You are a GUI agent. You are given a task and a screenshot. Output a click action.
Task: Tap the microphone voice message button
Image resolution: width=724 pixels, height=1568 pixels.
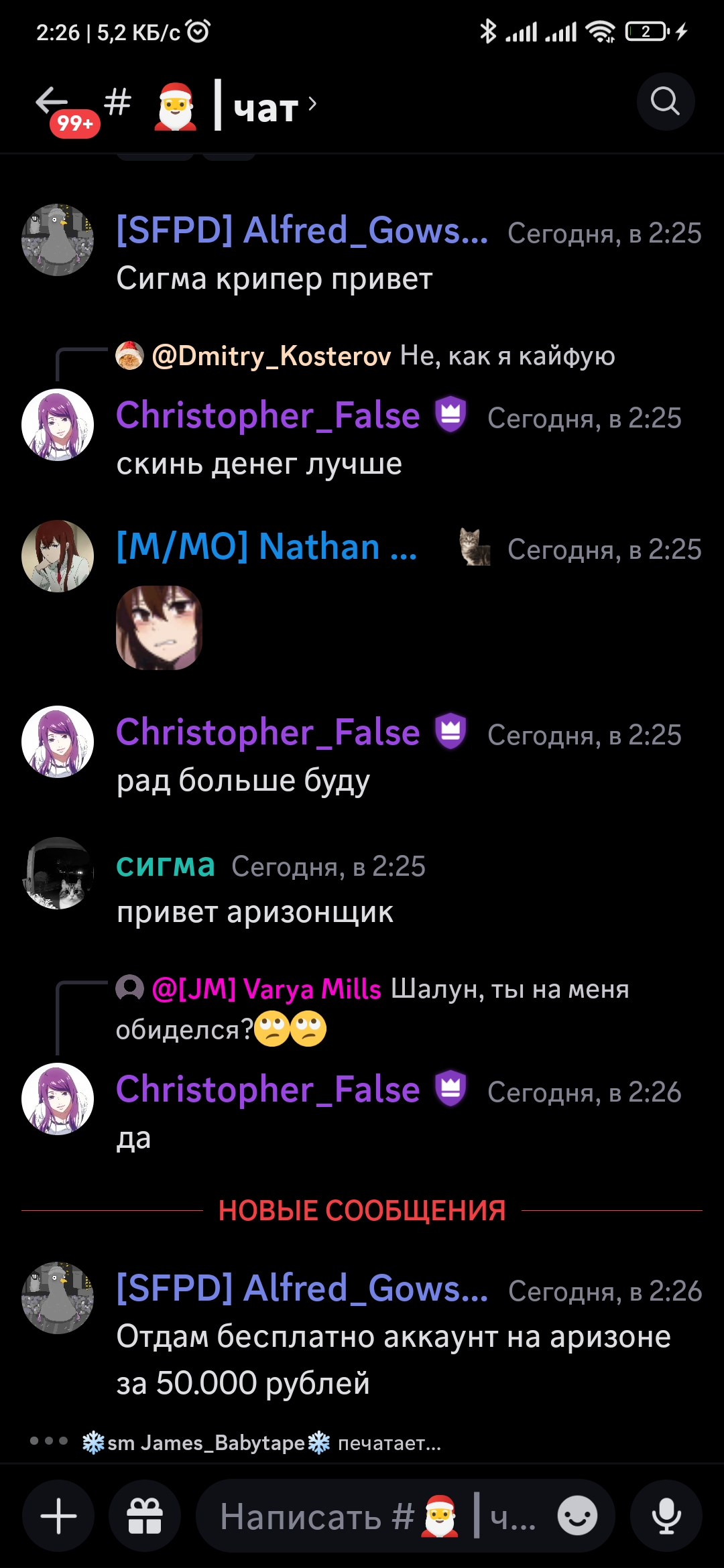666,1516
